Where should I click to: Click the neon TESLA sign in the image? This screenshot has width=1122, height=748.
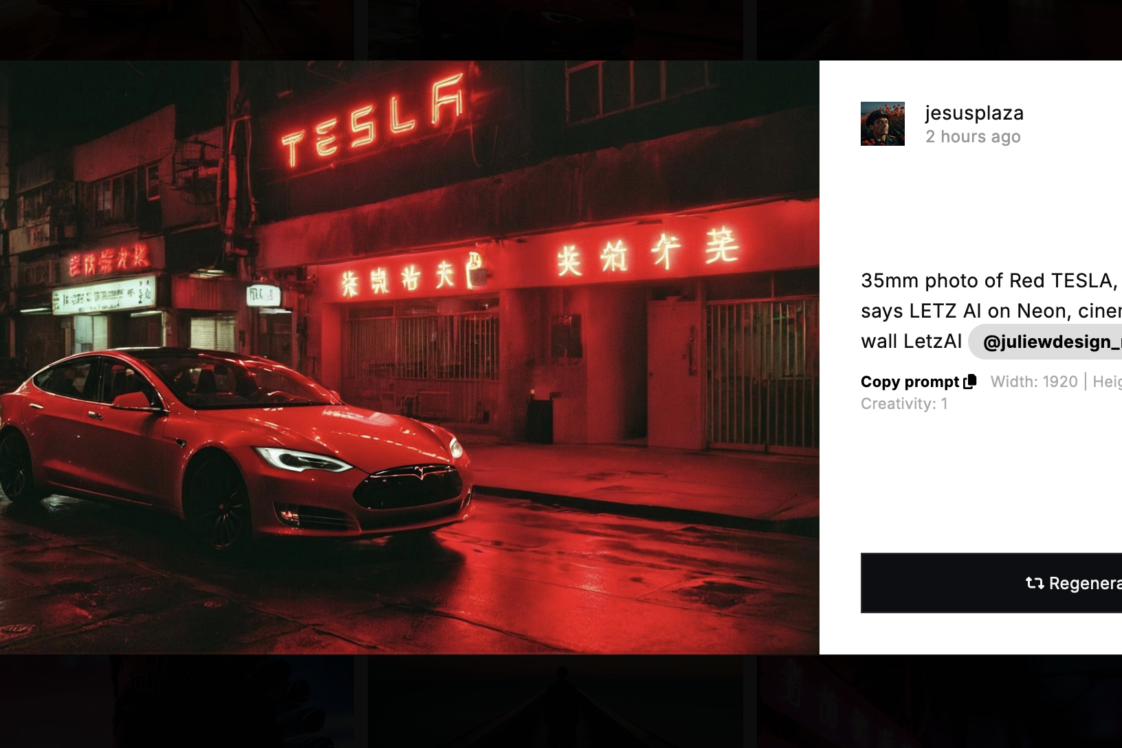tap(373, 120)
